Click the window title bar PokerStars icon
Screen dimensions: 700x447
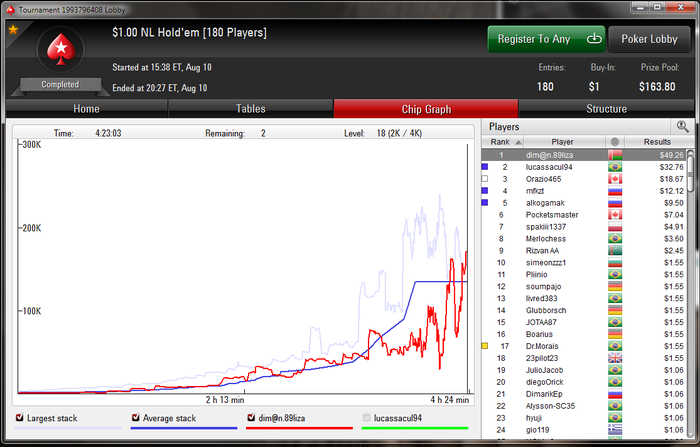click(x=11, y=9)
